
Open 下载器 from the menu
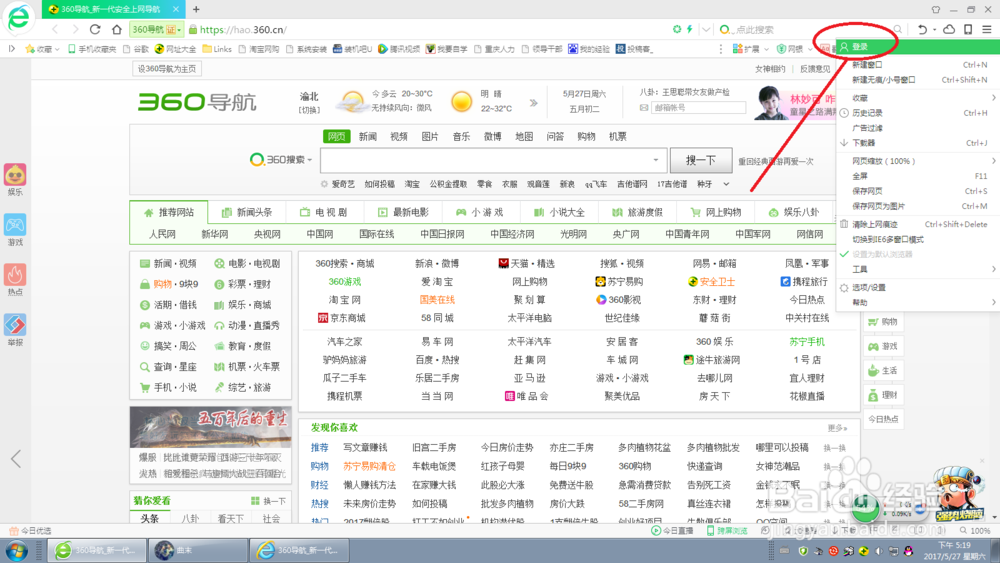pyautogui.click(x=916, y=143)
